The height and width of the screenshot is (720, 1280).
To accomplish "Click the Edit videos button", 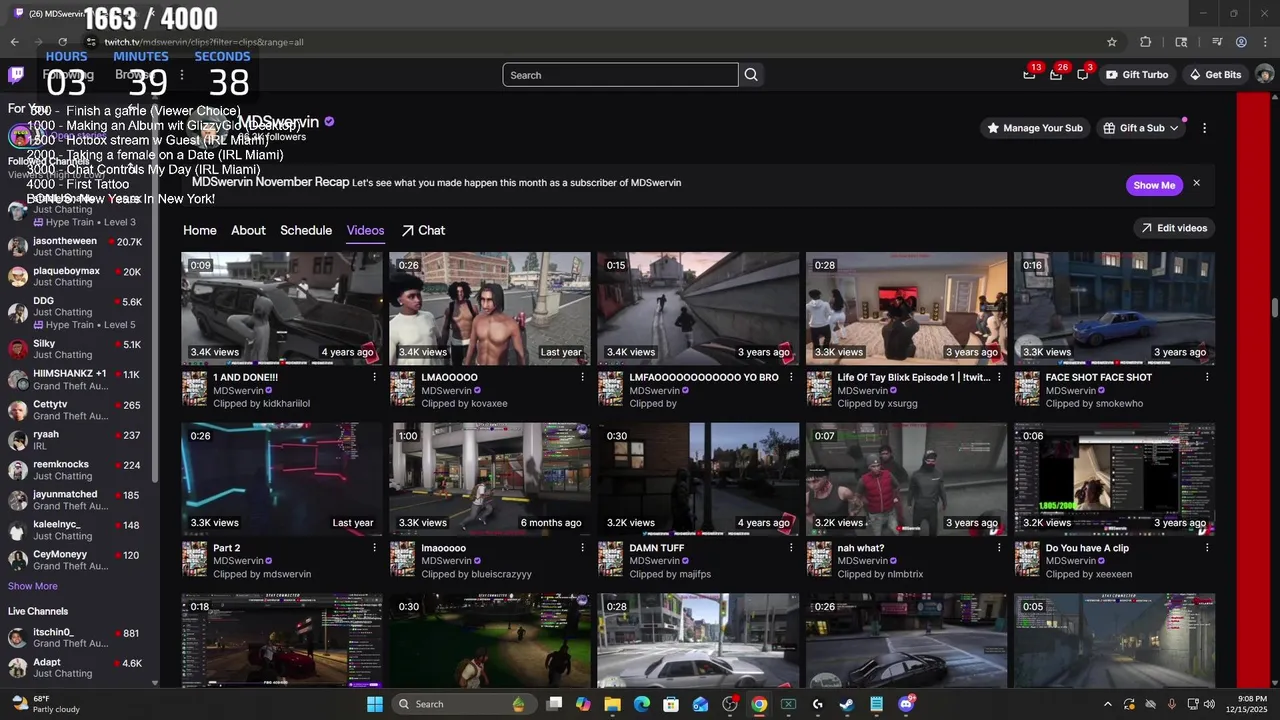I will click(x=1175, y=228).
